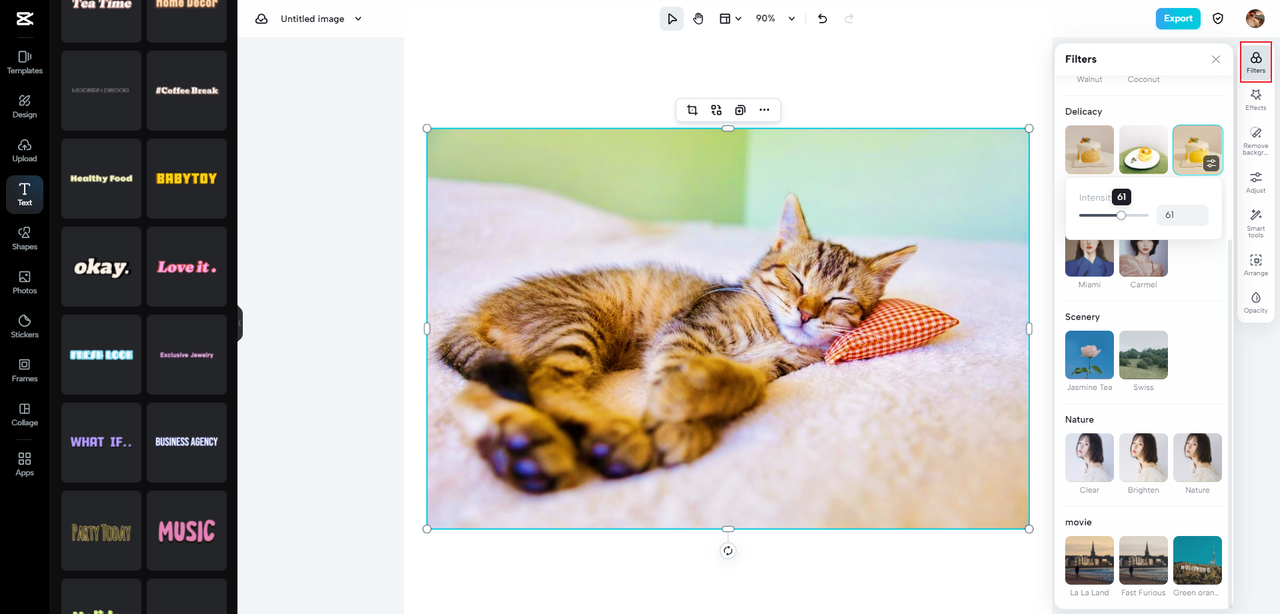
Task: Open the Design sidebar panel
Action: point(24,106)
